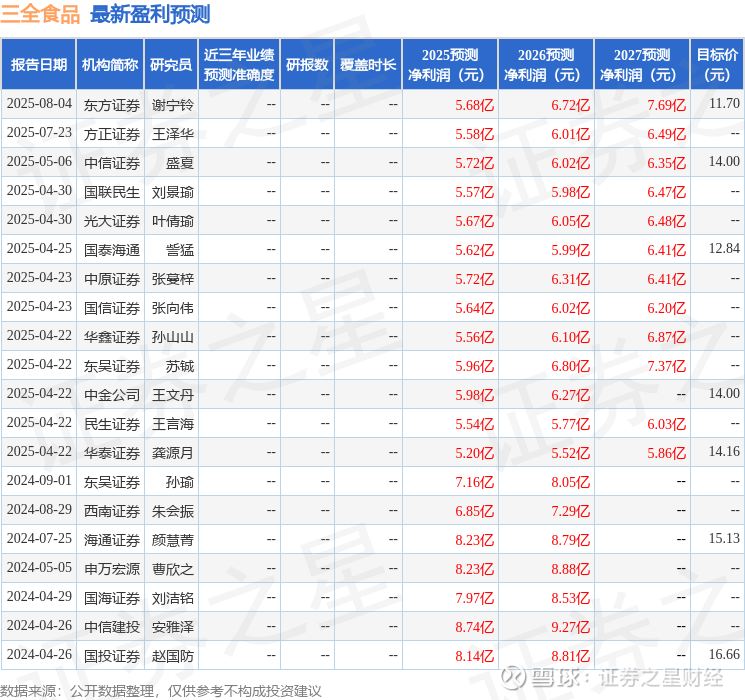Click the 中信建投 institution cell
Viewport: 745px width, 700px height.
point(112,627)
